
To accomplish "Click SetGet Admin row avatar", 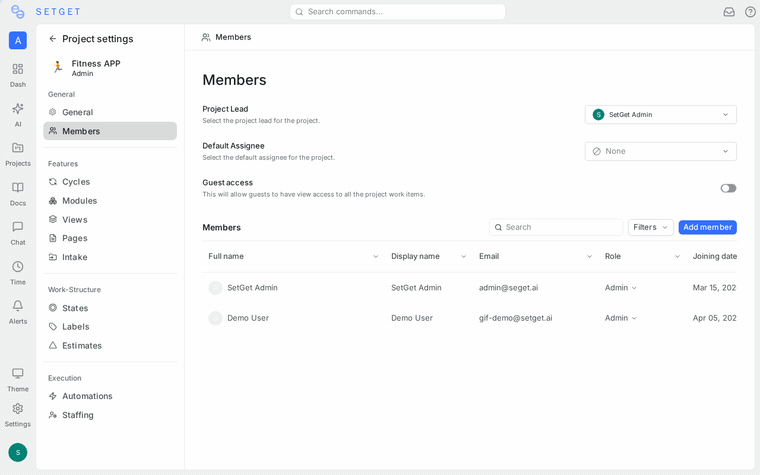I will point(215,288).
